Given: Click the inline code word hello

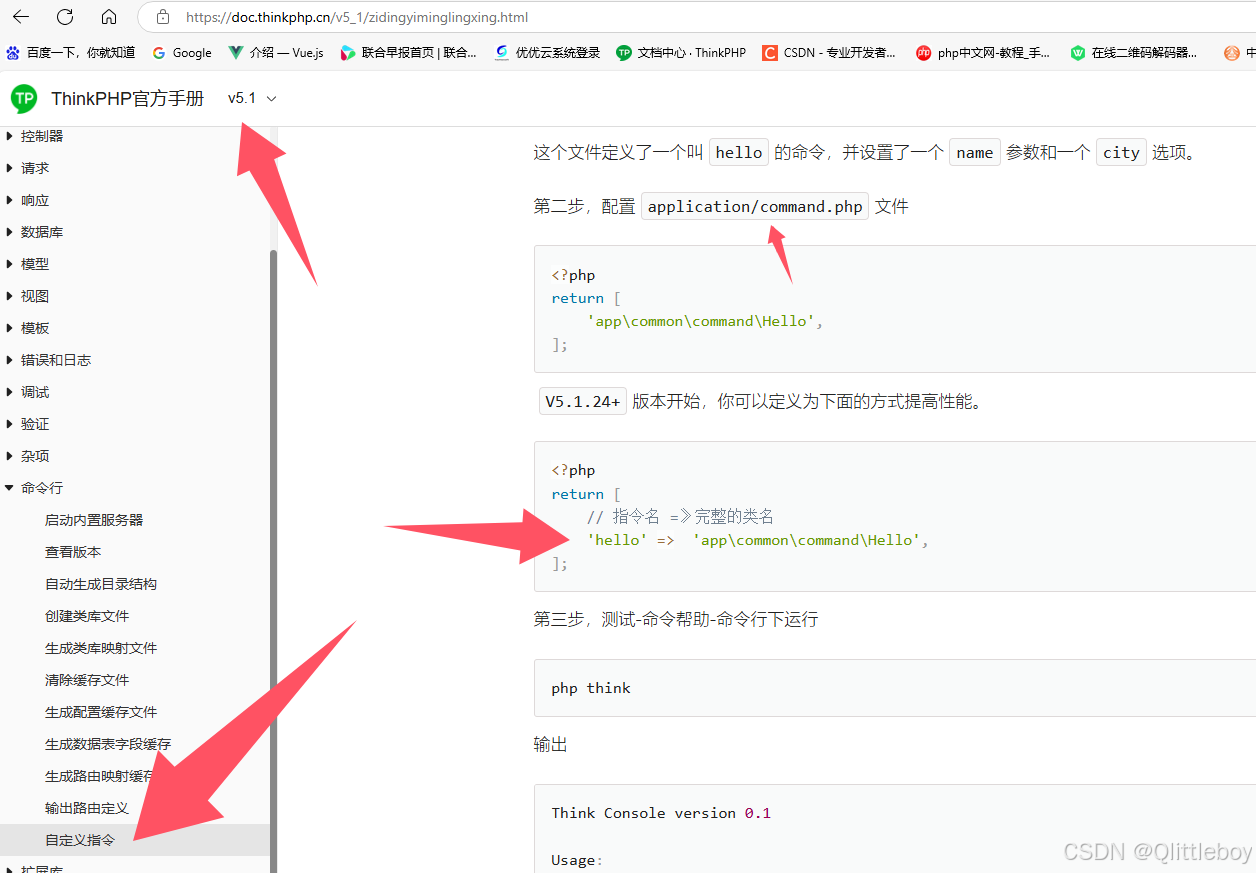Looking at the screenshot, I should click(x=739, y=152).
